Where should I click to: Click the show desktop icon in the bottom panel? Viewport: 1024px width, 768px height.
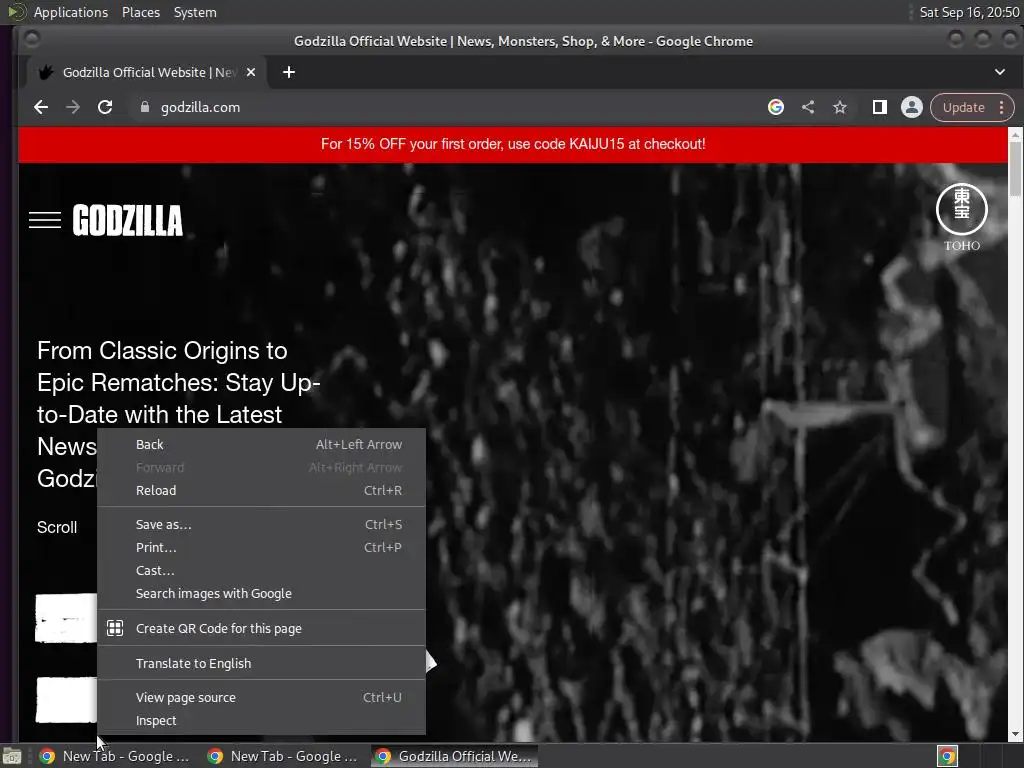click(x=12, y=756)
